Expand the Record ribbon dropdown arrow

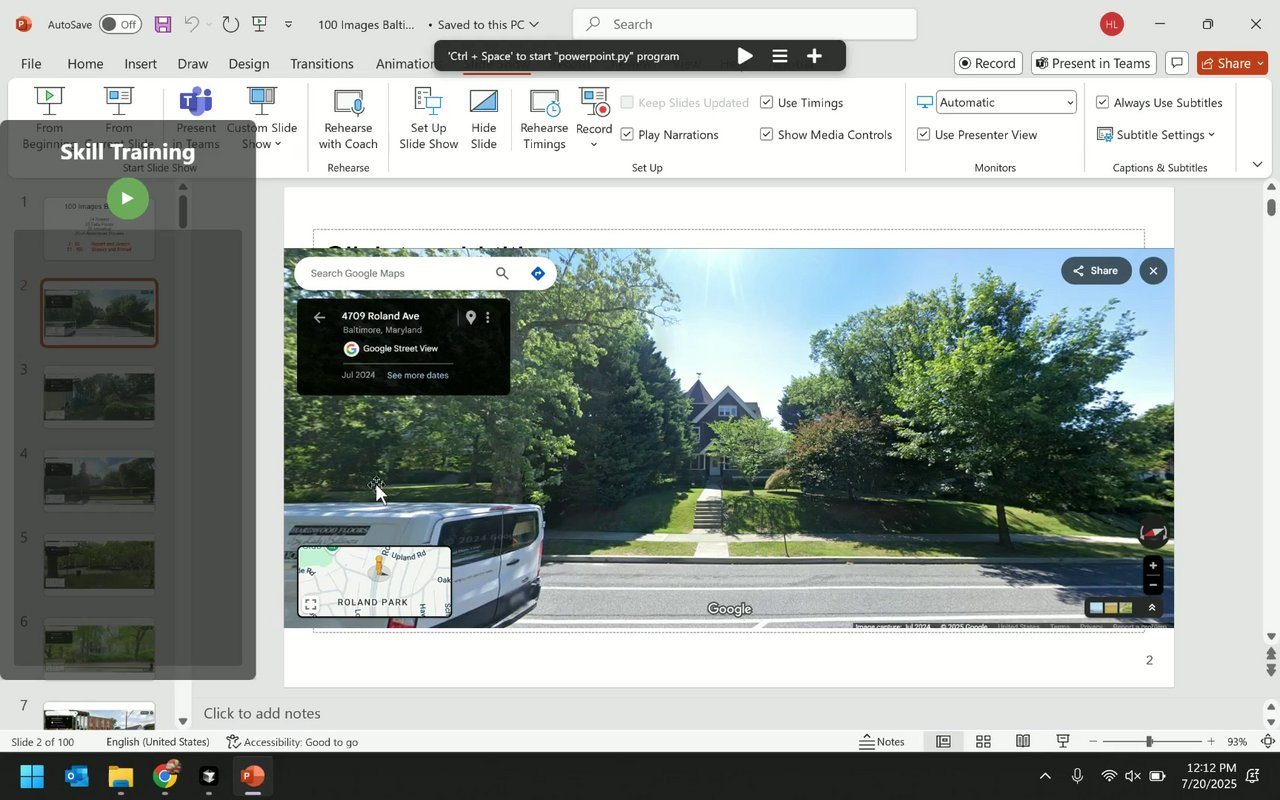(x=594, y=146)
